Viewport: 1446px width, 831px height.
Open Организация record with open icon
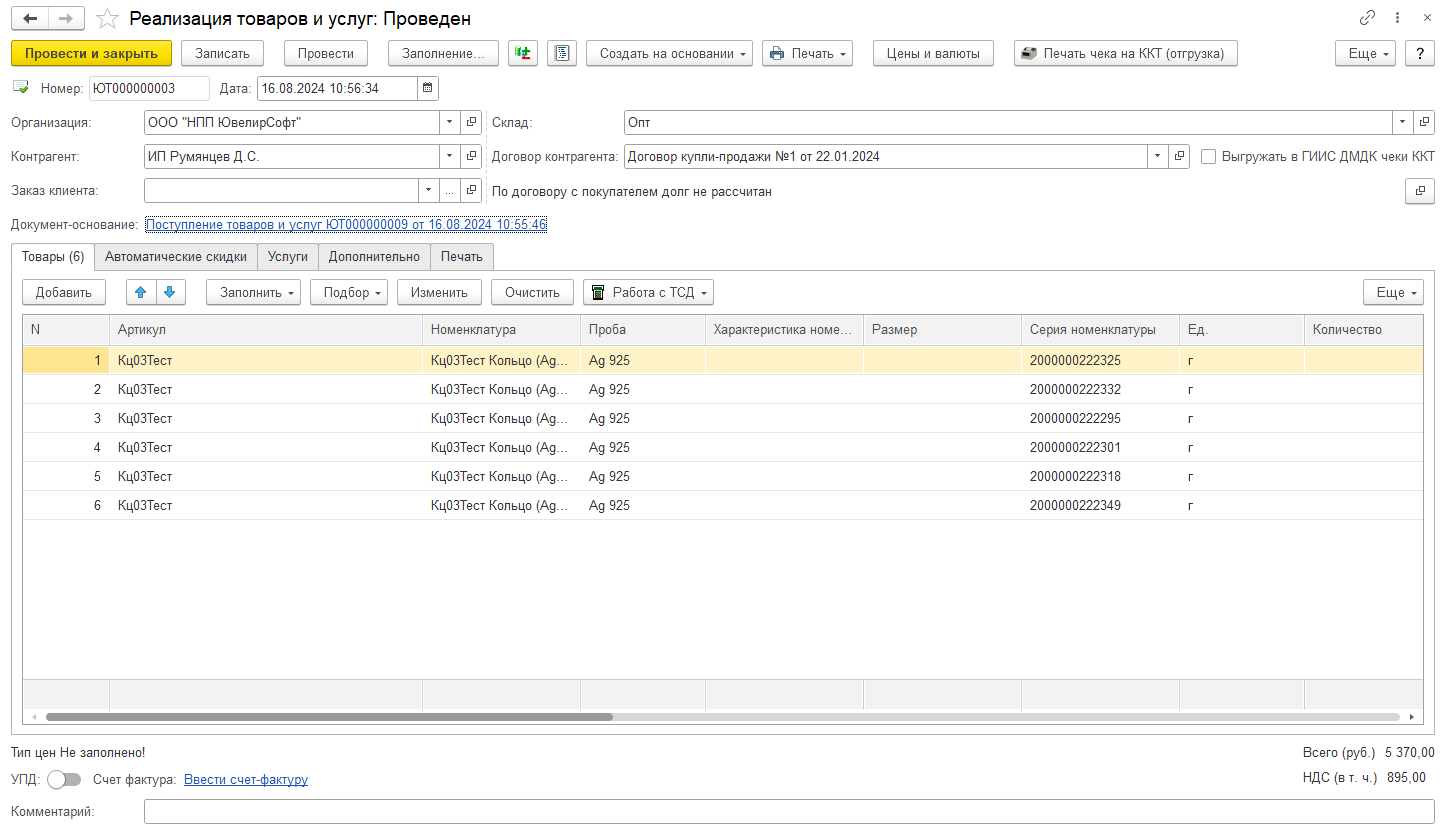coord(472,122)
